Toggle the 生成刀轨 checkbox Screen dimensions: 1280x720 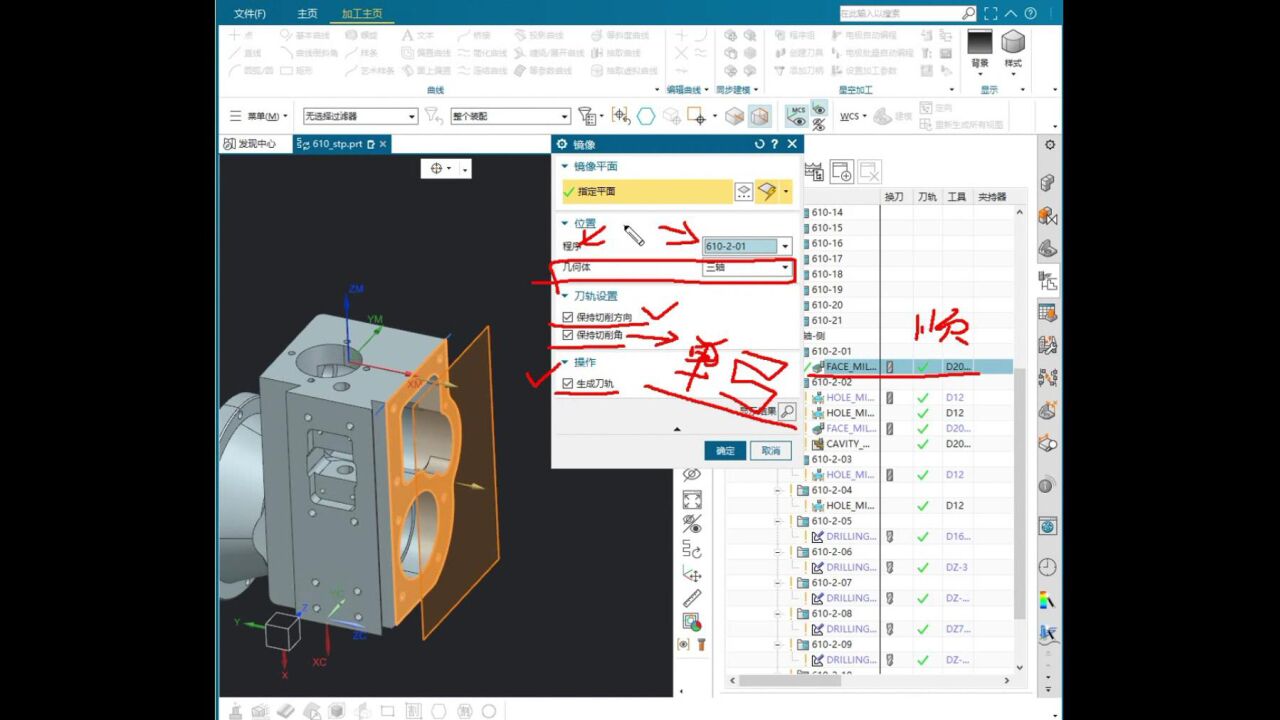tap(568, 383)
